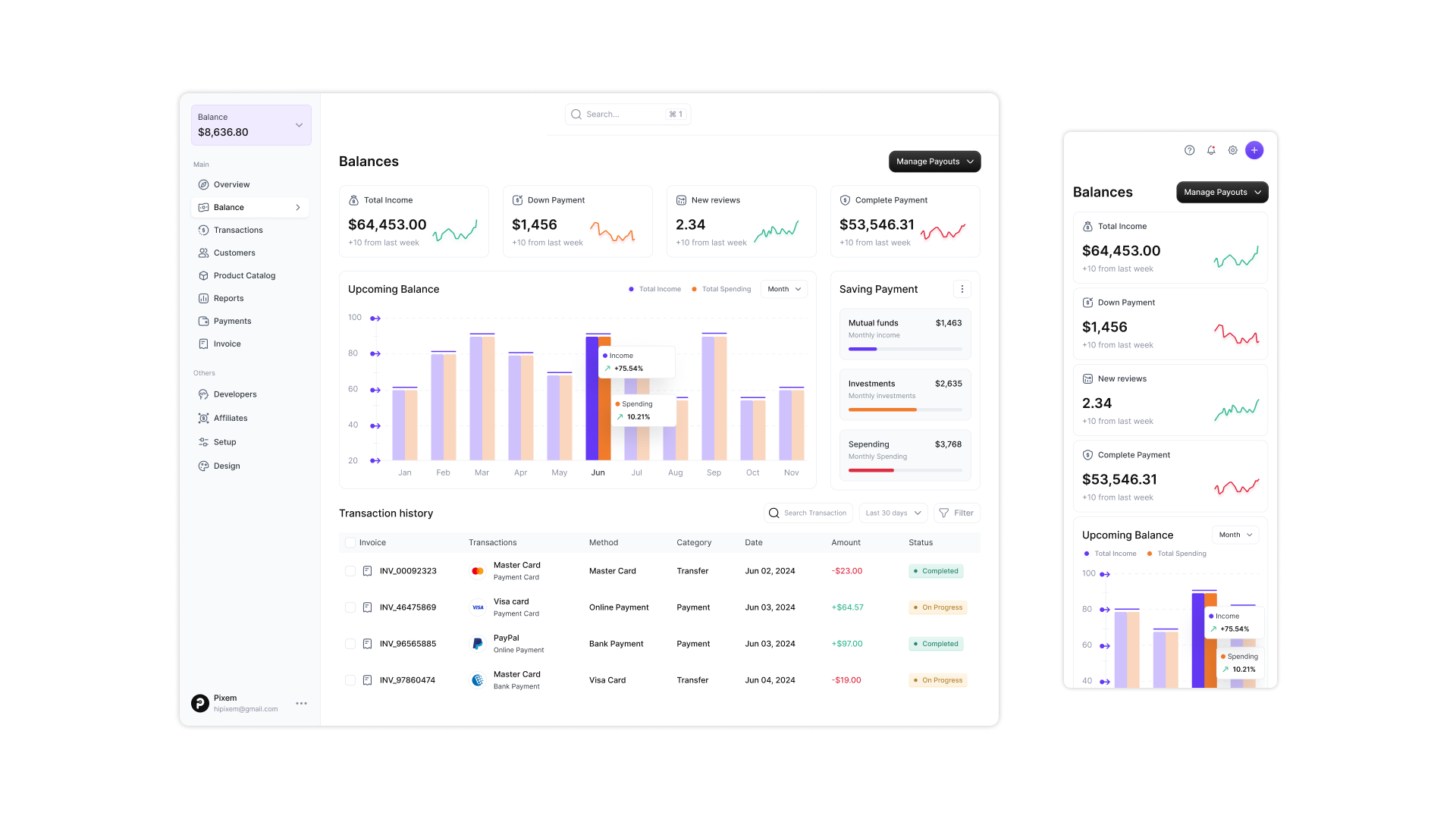
Task: Click the Developers sidebar icon
Action: [x=203, y=394]
